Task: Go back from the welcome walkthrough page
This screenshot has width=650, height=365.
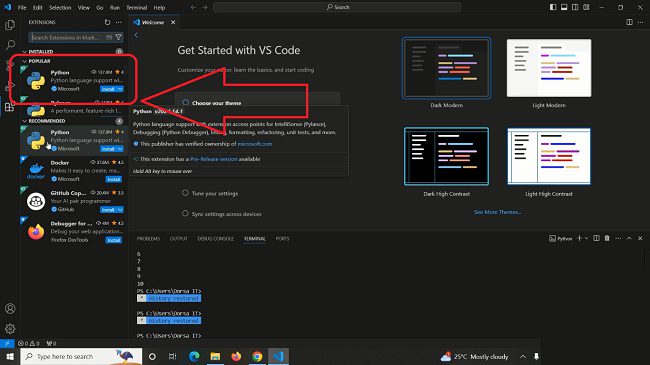Action: (x=136, y=35)
